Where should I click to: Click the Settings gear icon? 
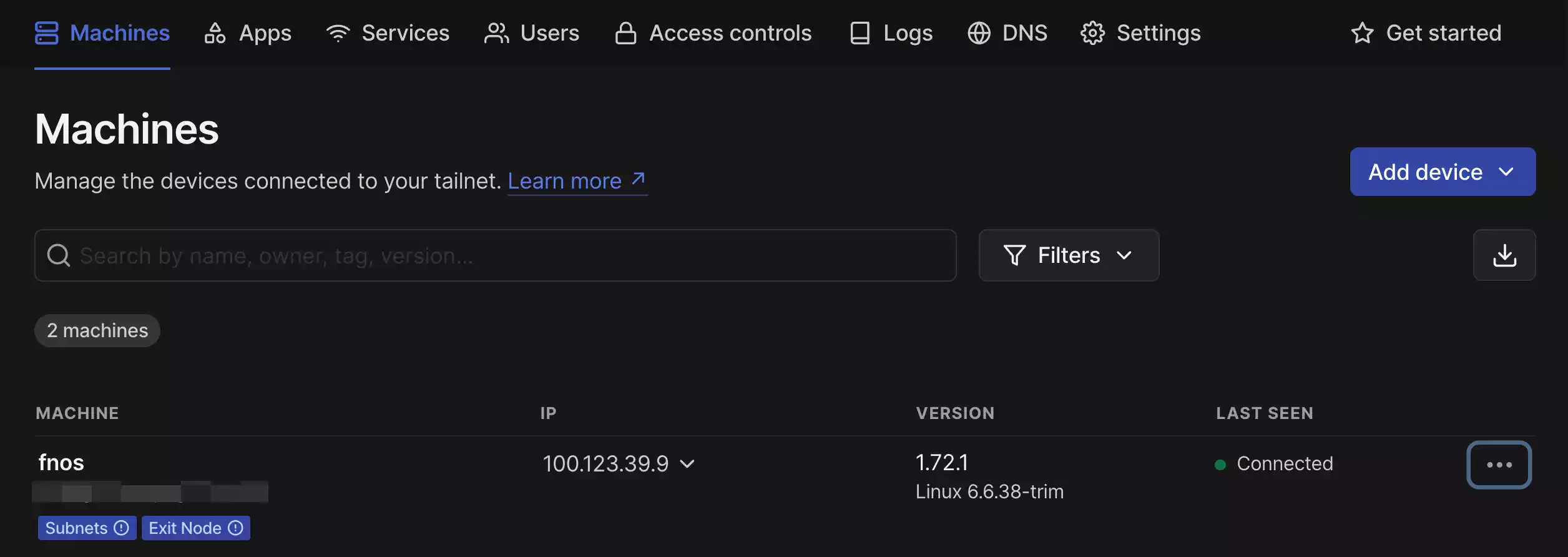tap(1092, 33)
